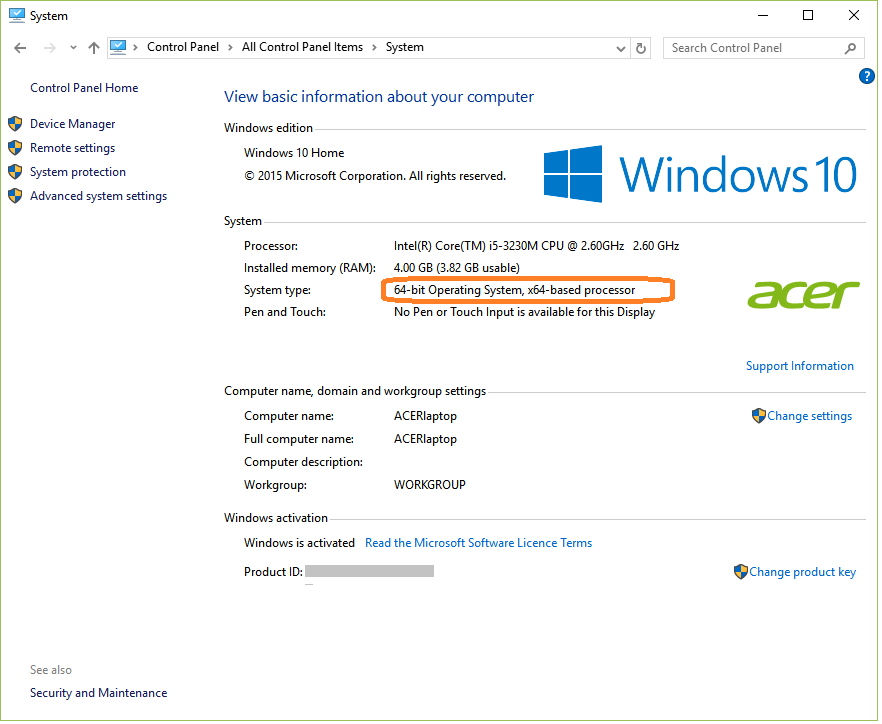Click the up-level arrow in address bar

[94, 48]
